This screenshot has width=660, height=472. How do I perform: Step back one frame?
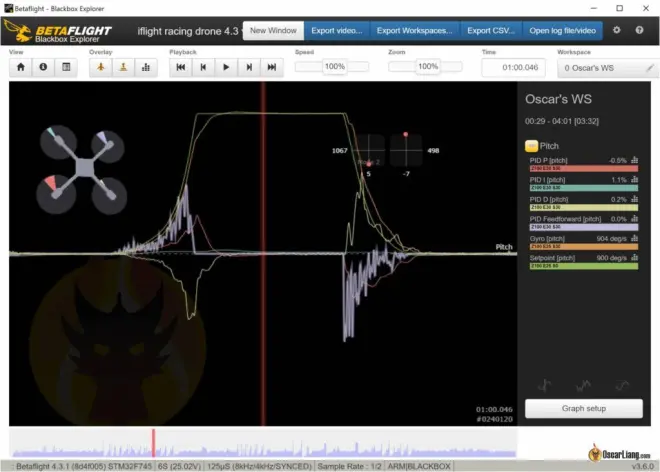(204, 67)
